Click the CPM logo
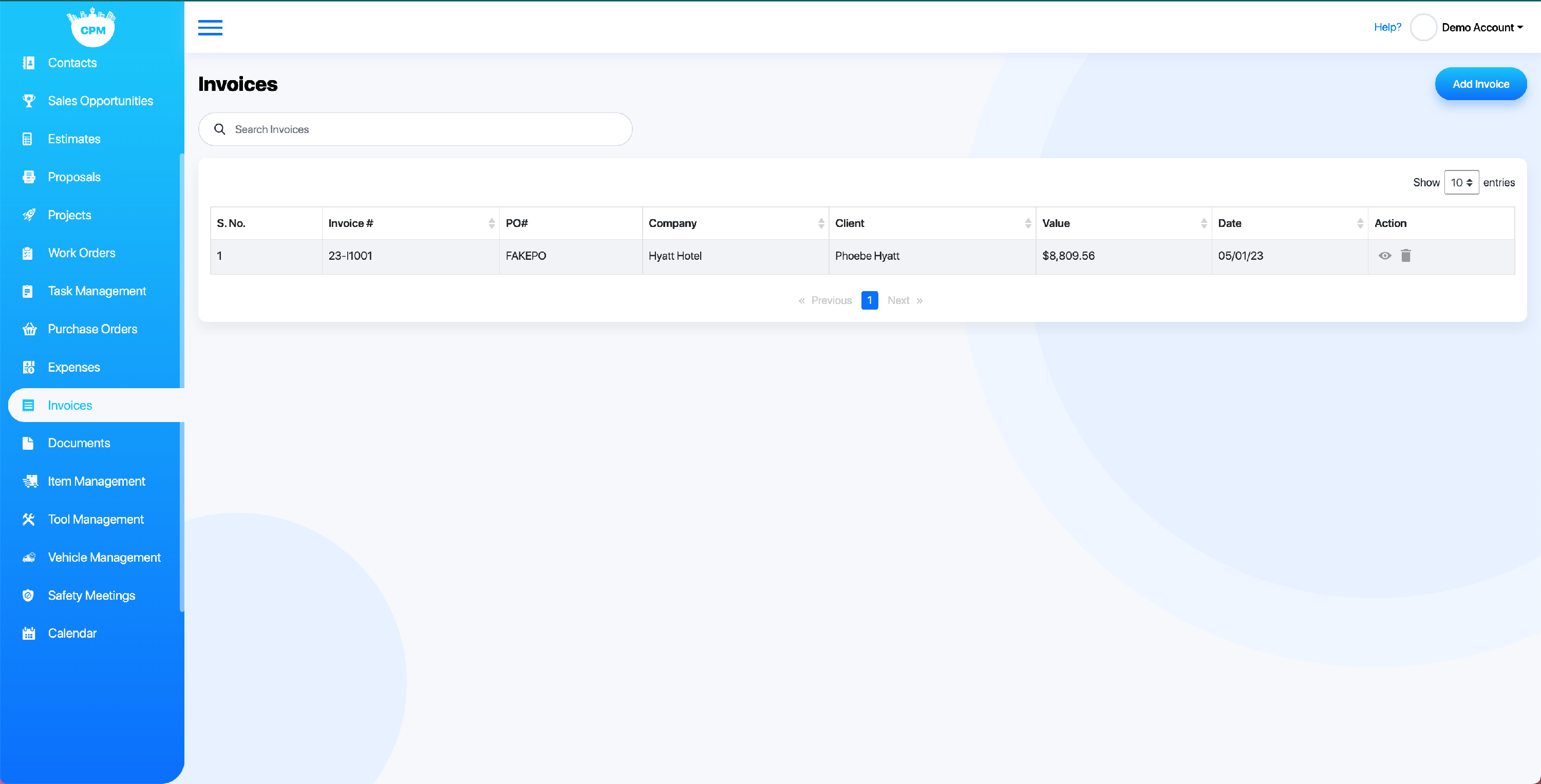The height and width of the screenshot is (784, 1541). coord(92,27)
